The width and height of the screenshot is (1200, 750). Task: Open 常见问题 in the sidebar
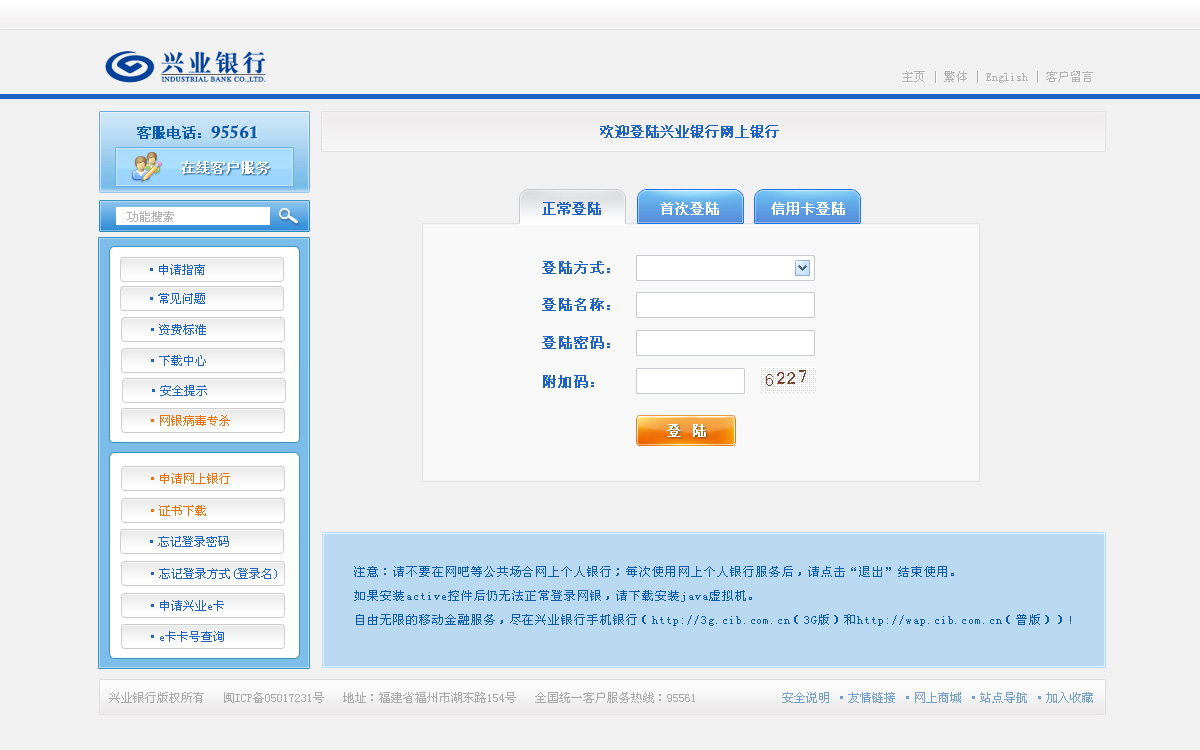202,299
